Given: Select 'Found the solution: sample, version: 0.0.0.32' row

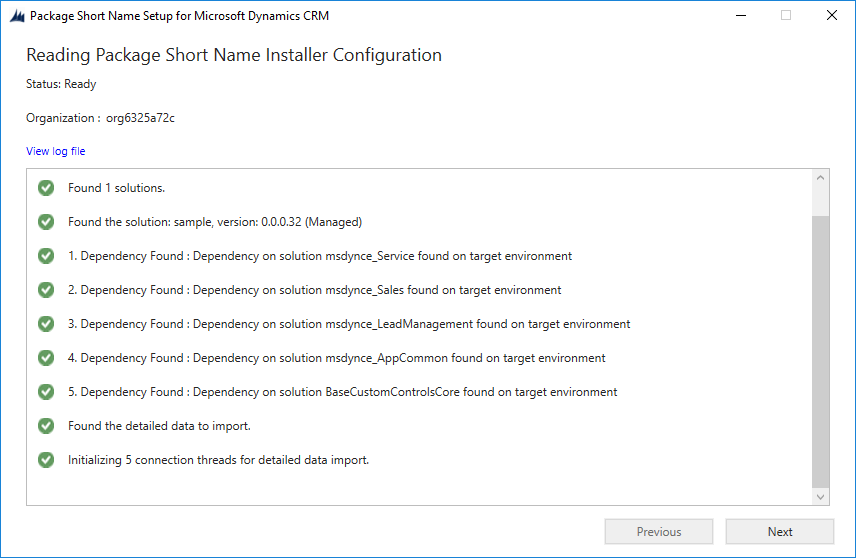Looking at the screenshot, I should tap(215, 222).
